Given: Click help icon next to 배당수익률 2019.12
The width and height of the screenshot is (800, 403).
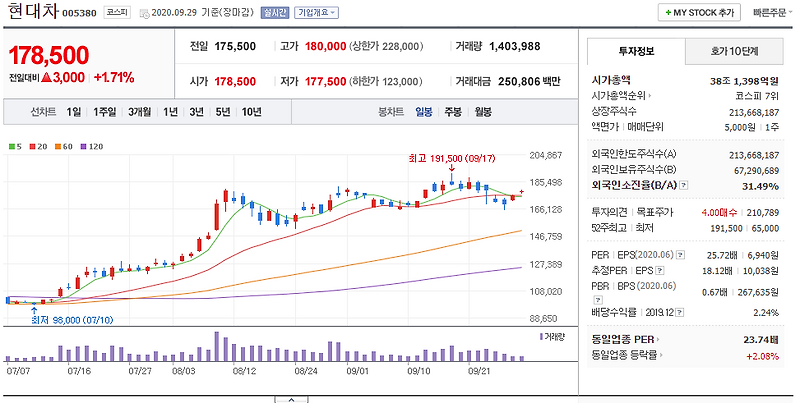Looking at the screenshot, I should point(681,312).
